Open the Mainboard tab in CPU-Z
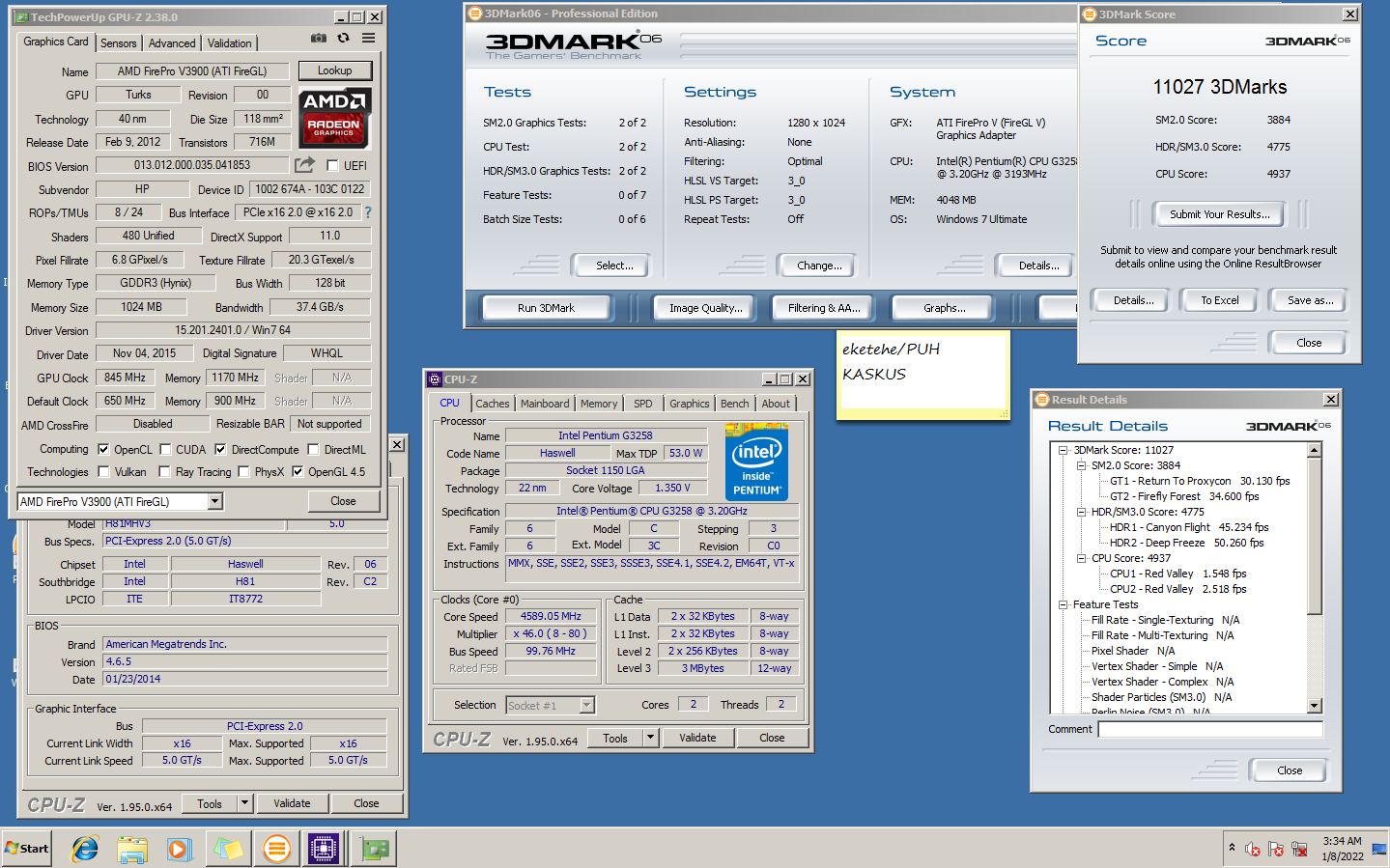The image size is (1390, 868). click(x=545, y=404)
